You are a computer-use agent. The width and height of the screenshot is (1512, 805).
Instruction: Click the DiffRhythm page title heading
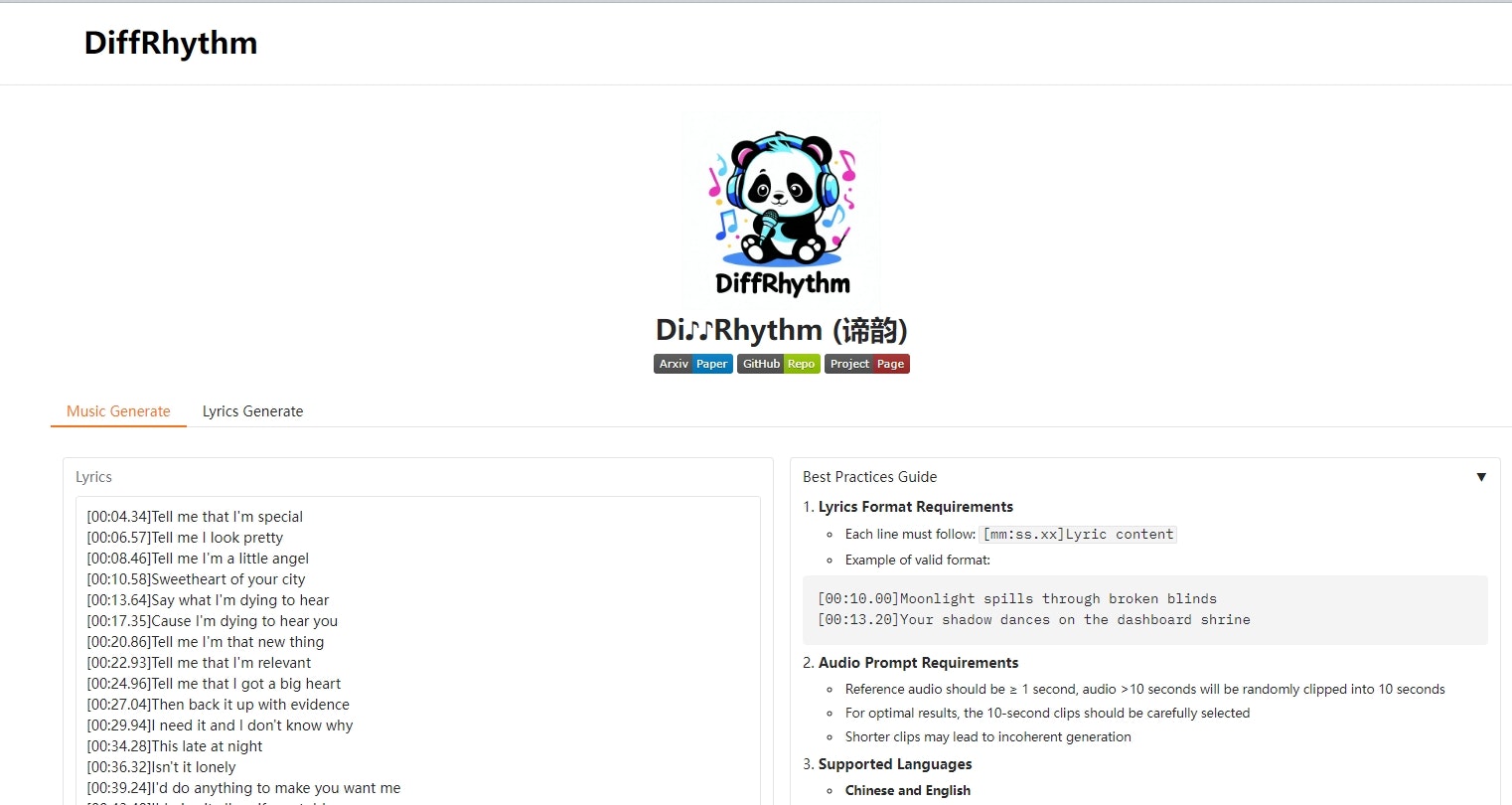pyautogui.click(x=170, y=43)
